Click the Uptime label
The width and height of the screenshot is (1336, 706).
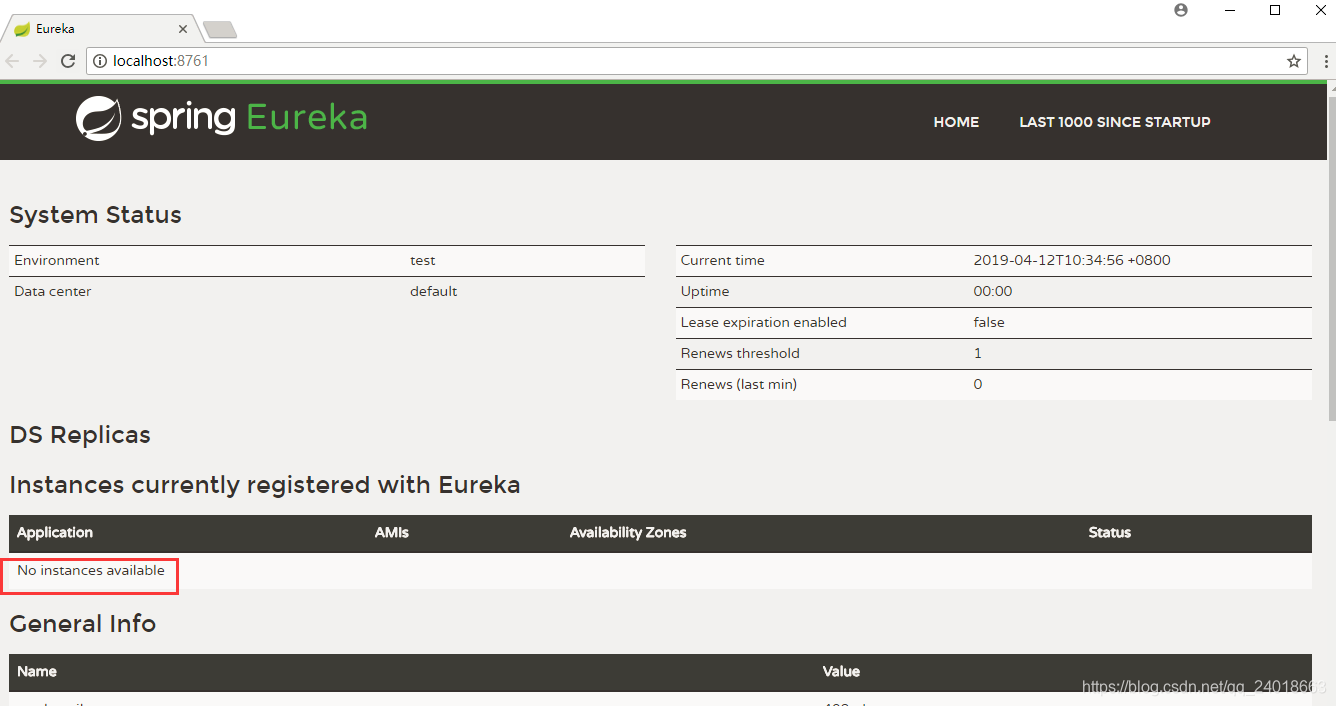[x=705, y=291]
